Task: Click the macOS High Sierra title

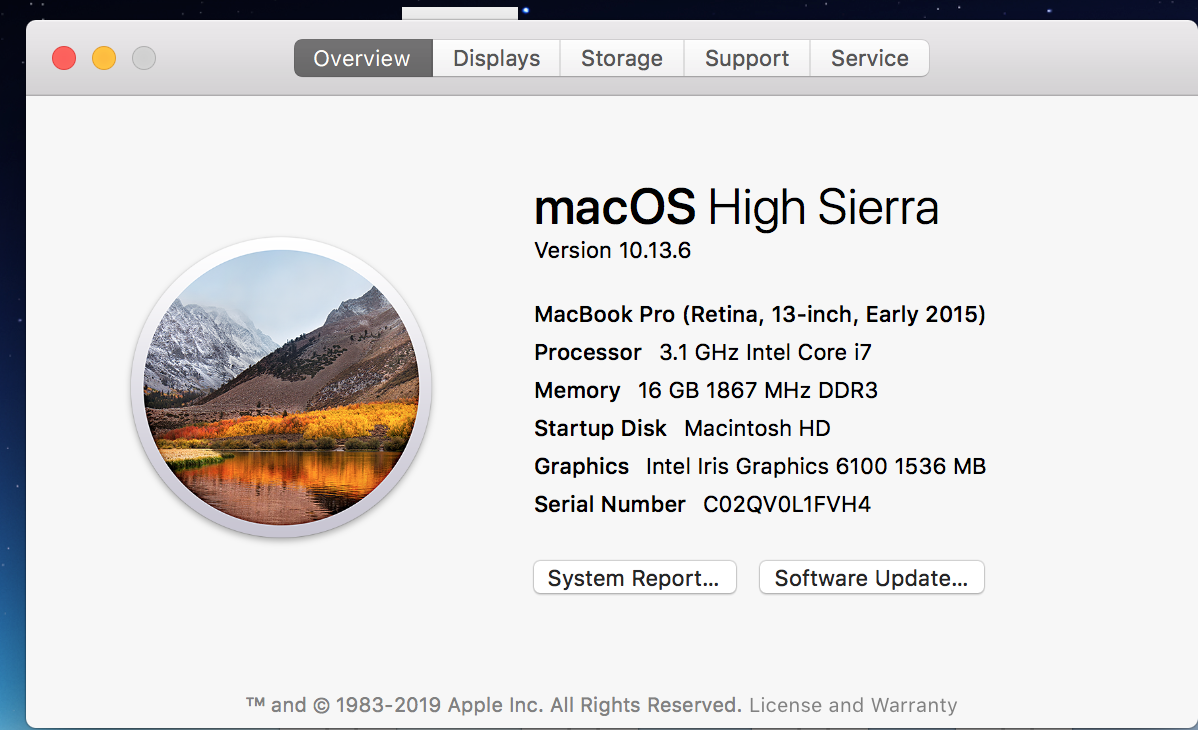Action: pos(736,207)
